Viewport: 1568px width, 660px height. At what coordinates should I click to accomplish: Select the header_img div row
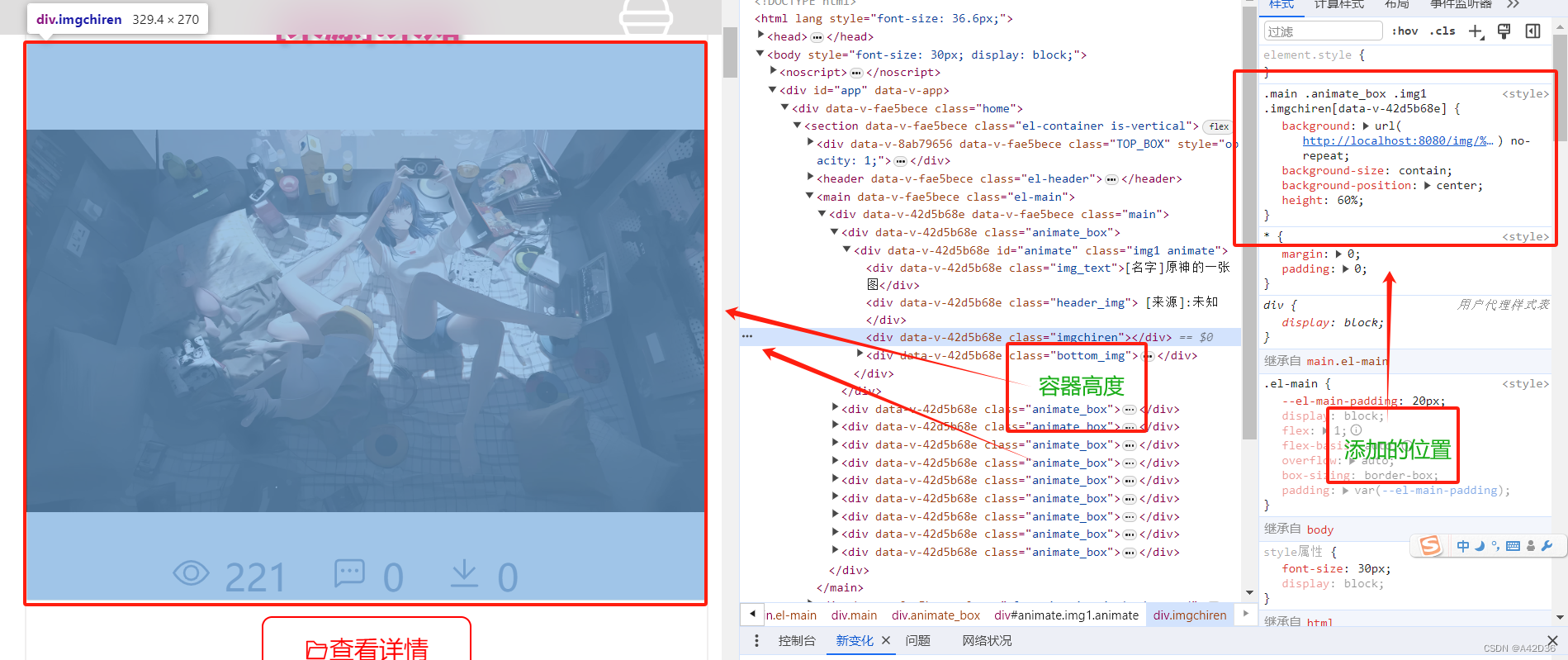coord(1042,311)
